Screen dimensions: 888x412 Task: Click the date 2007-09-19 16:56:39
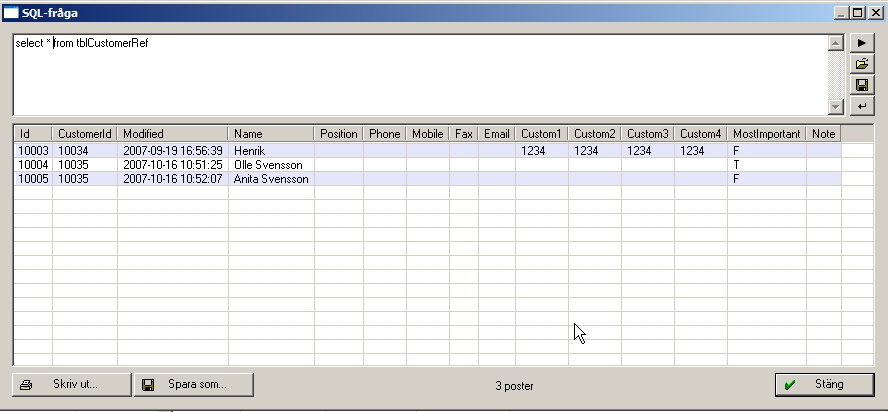(x=173, y=151)
